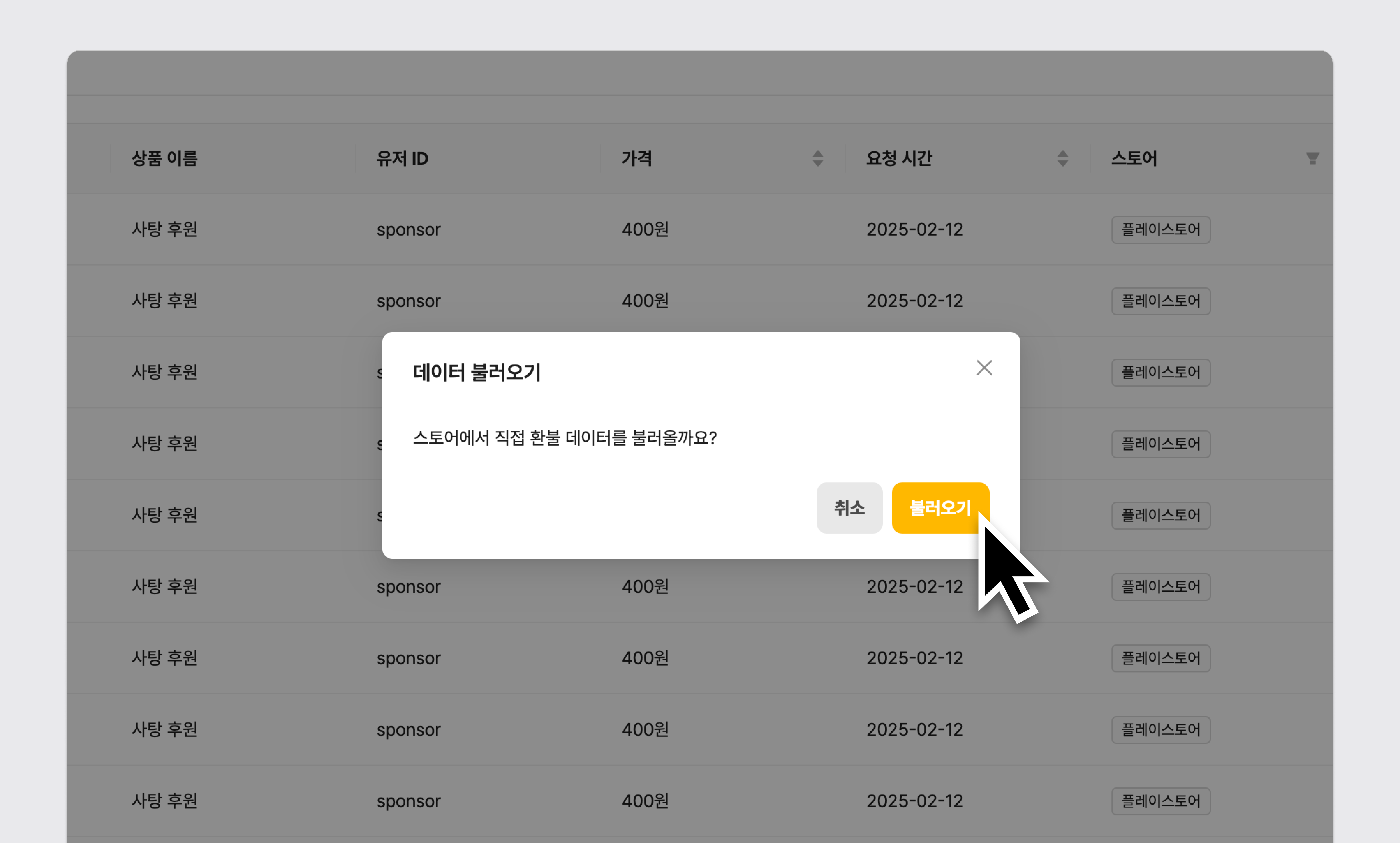Click 플레이스토어 tag in the first row
1400x843 pixels.
point(1160,229)
